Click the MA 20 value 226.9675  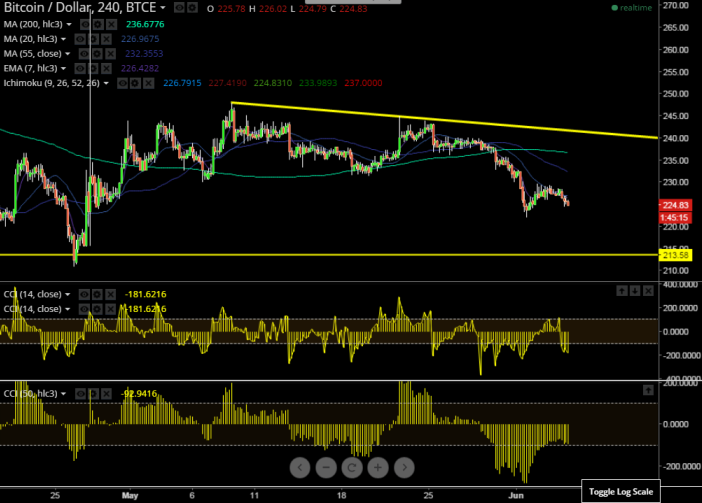(x=140, y=39)
